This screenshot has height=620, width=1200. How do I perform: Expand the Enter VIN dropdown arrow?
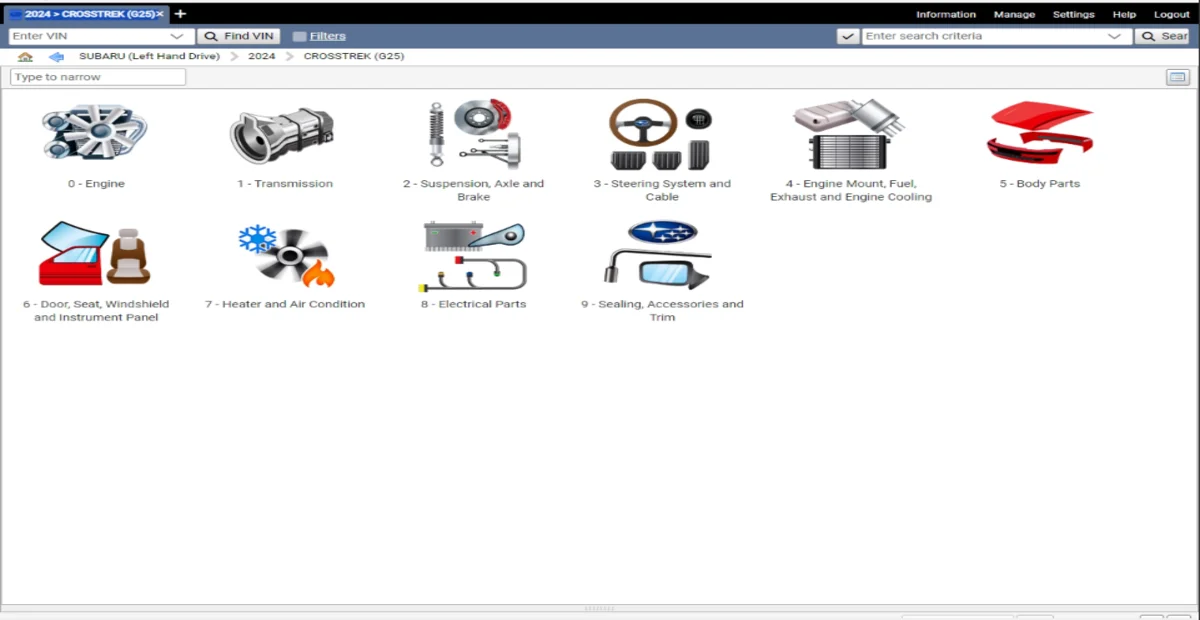pyautogui.click(x=176, y=36)
